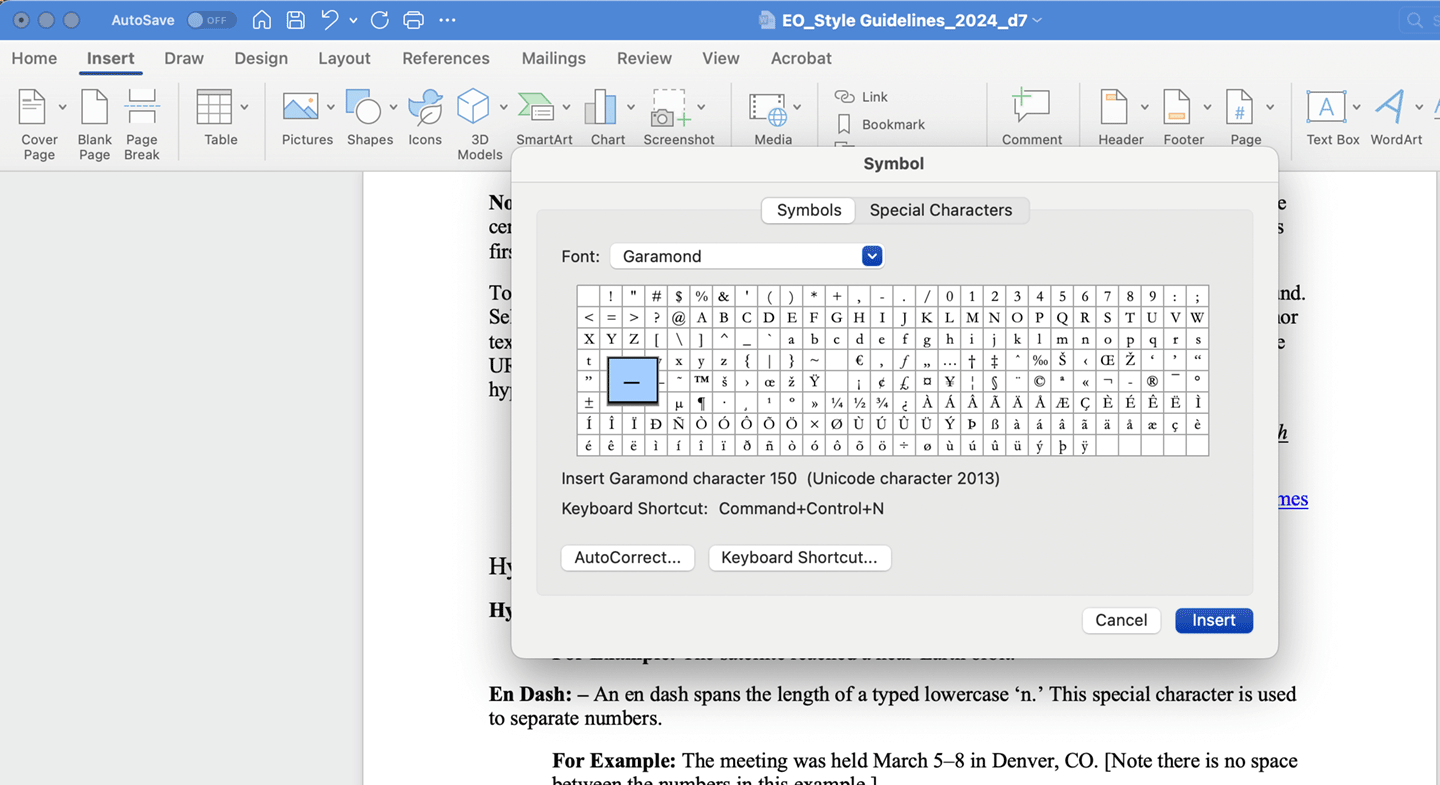Go to the References tab
This screenshot has width=1440, height=785.
point(446,58)
